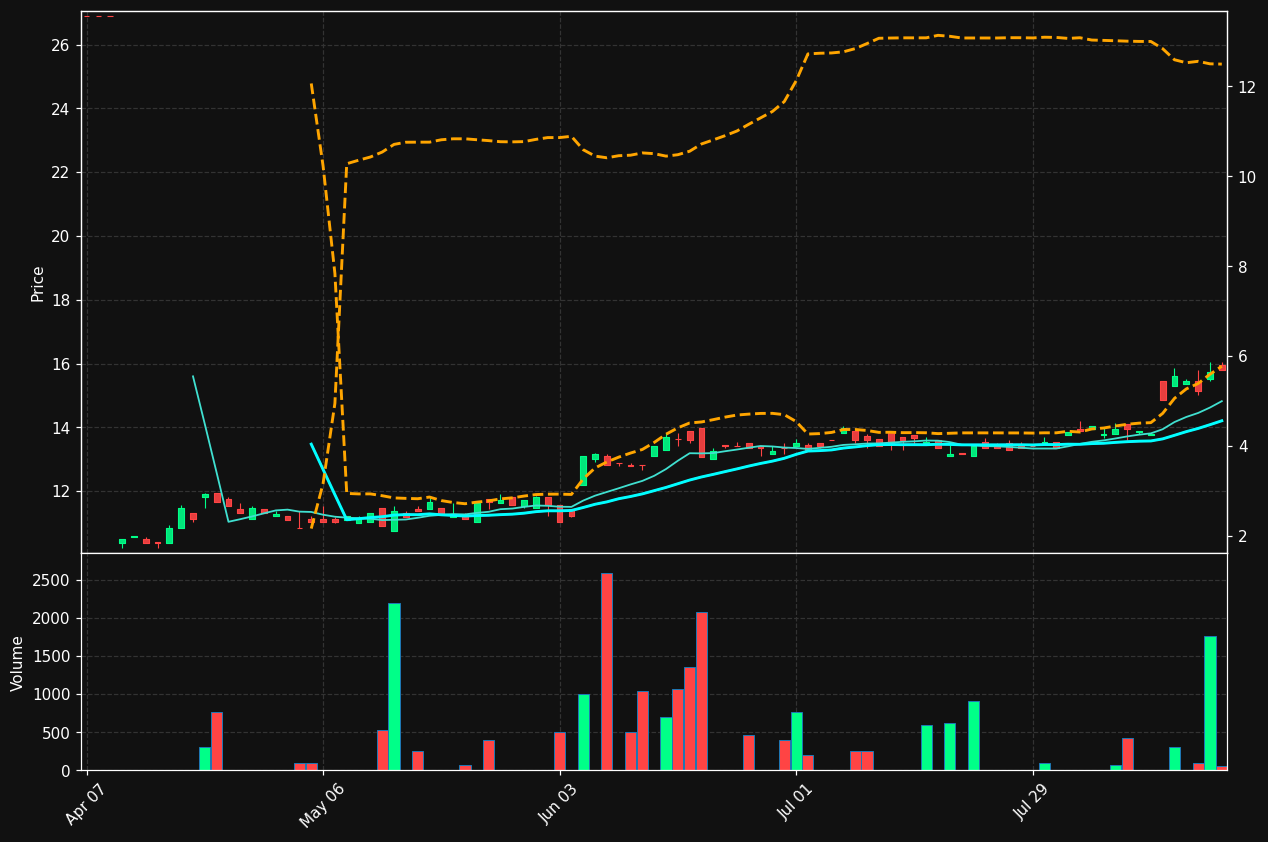Click the 'Jul 29' date label
The image size is (1268, 842).
pos(1032,802)
